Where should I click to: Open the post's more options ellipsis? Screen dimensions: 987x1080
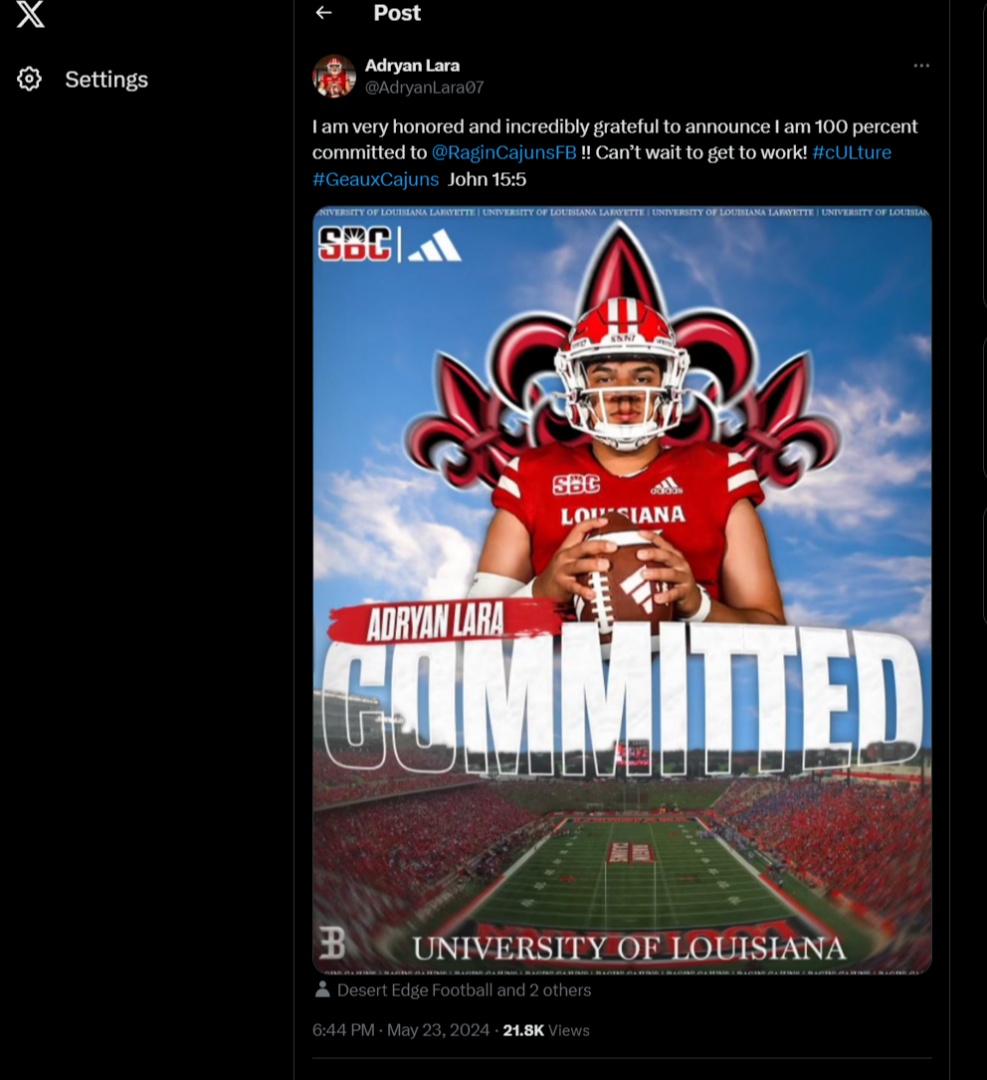pyautogui.click(x=921, y=66)
